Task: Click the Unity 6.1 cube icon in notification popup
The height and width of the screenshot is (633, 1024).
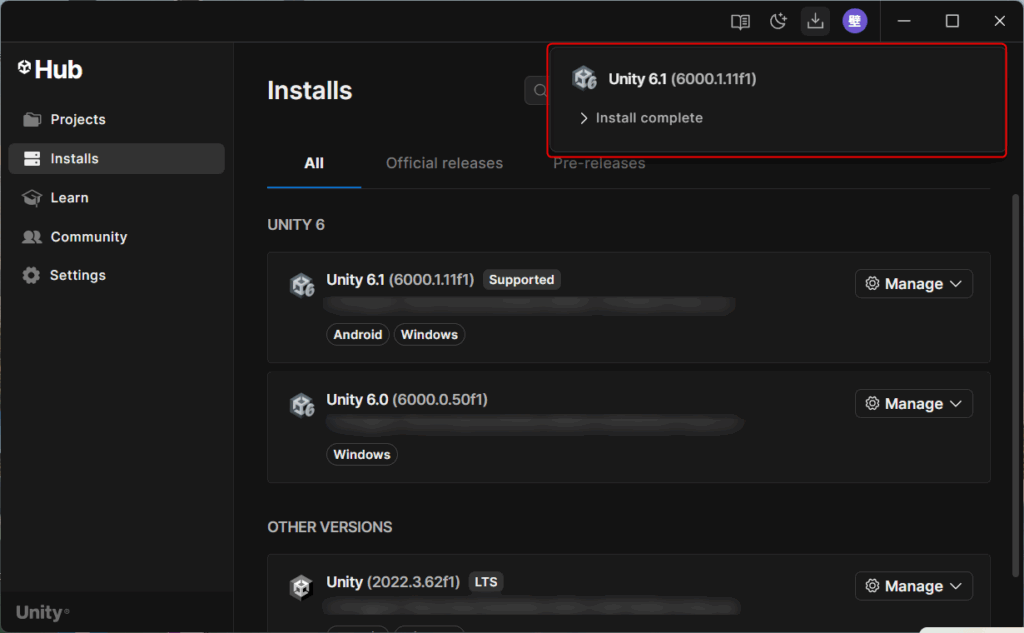Action: point(584,78)
